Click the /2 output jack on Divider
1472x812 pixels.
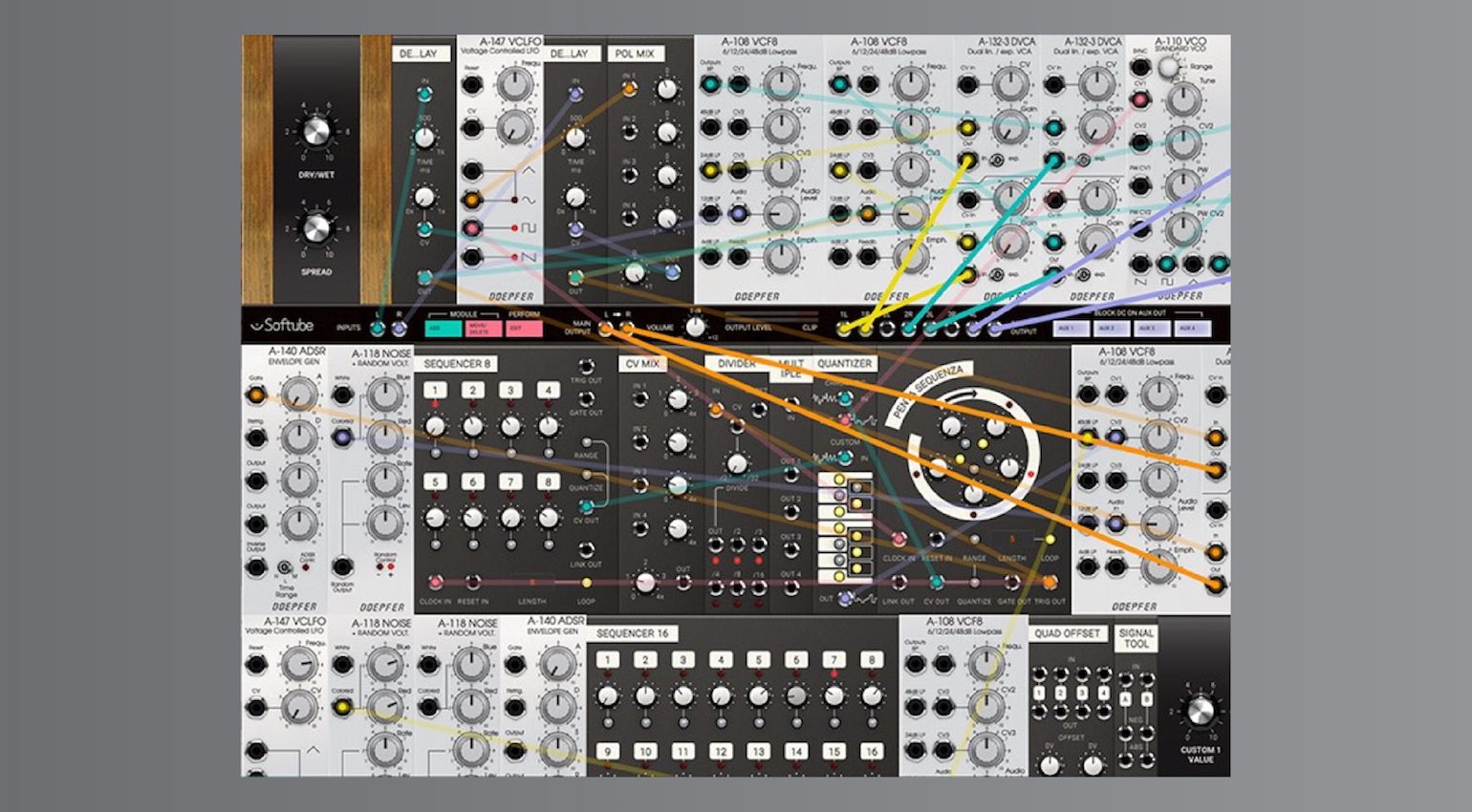click(737, 545)
